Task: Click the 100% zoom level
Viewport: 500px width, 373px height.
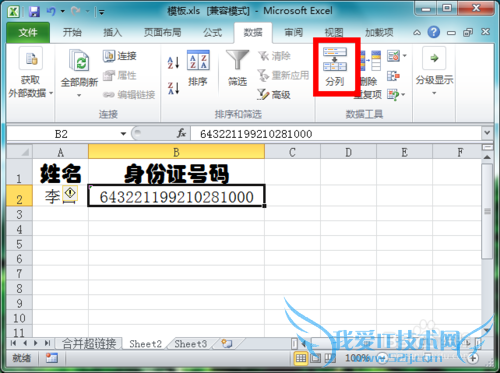Action: (x=356, y=358)
